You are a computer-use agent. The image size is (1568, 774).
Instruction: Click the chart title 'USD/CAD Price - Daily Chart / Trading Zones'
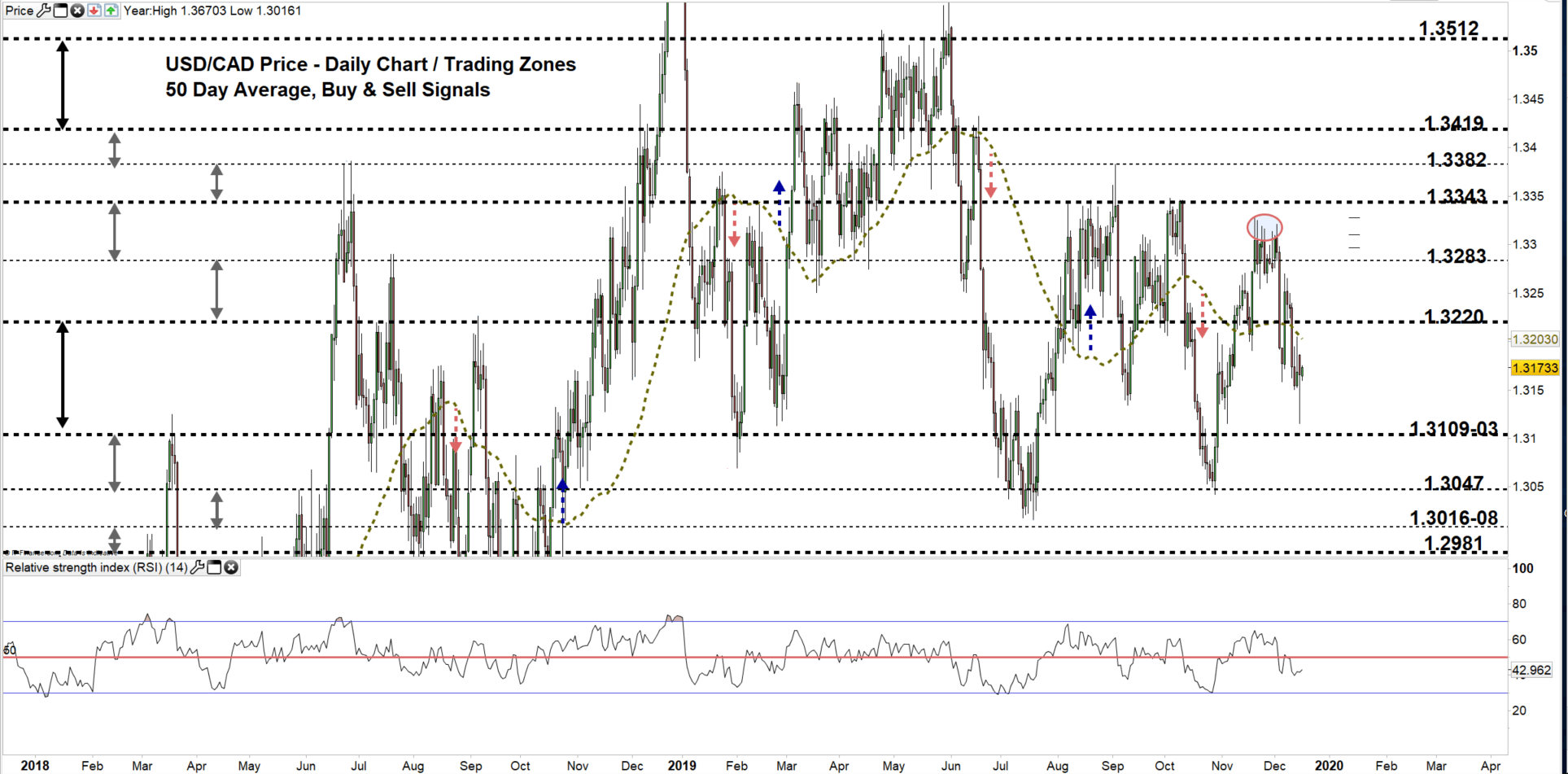point(370,64)
